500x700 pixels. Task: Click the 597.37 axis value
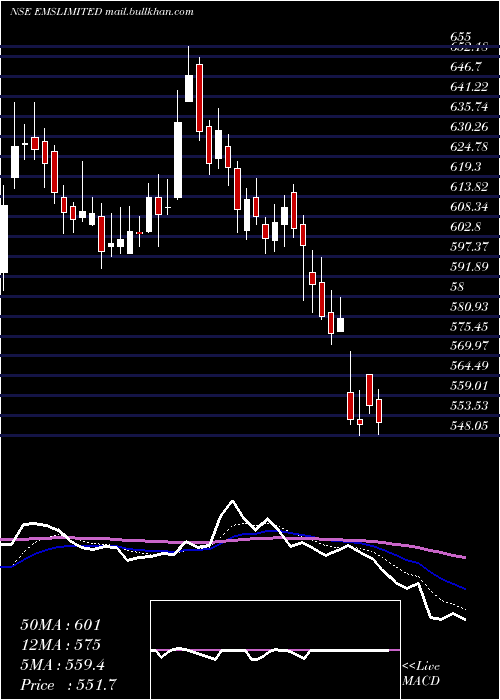pos(469,246)
